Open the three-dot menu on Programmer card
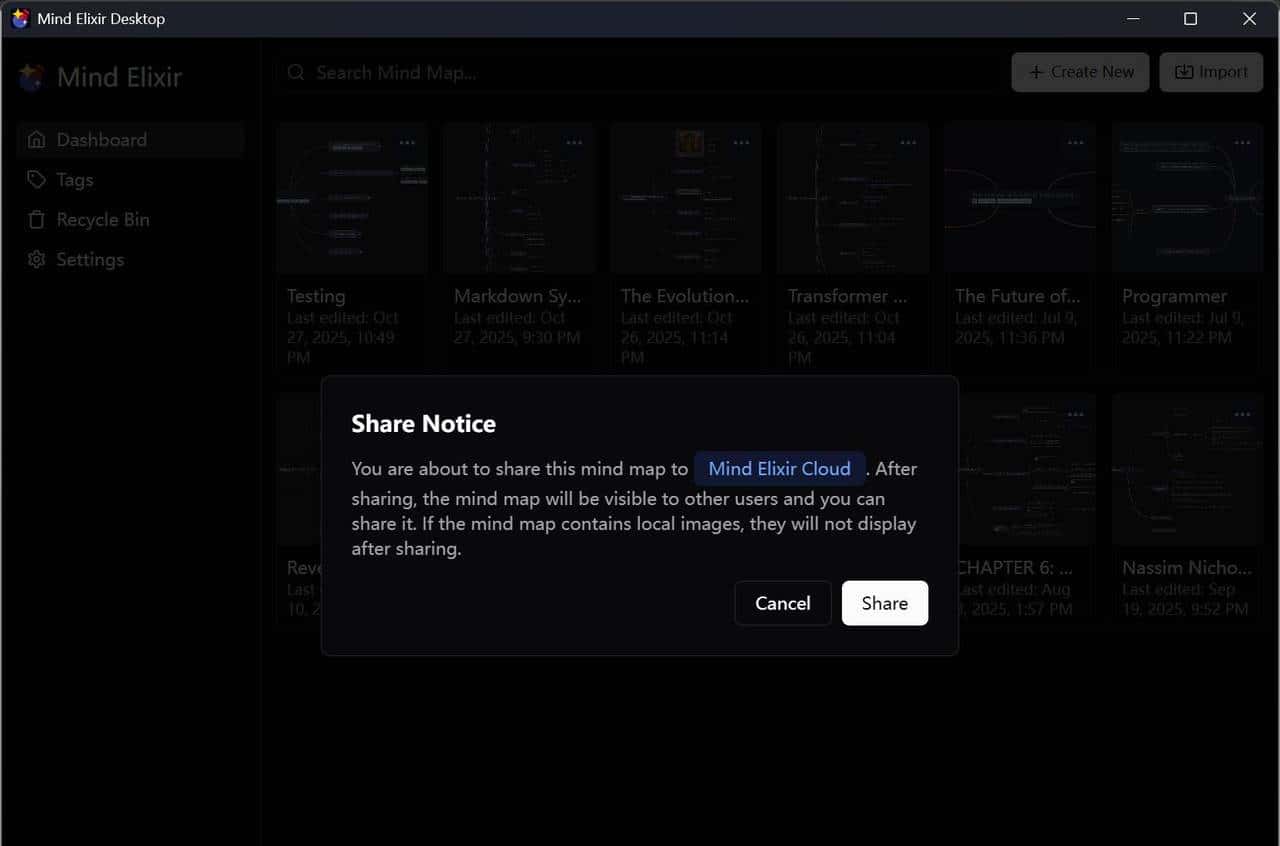1280x846 pixels. coord(1242,143)
